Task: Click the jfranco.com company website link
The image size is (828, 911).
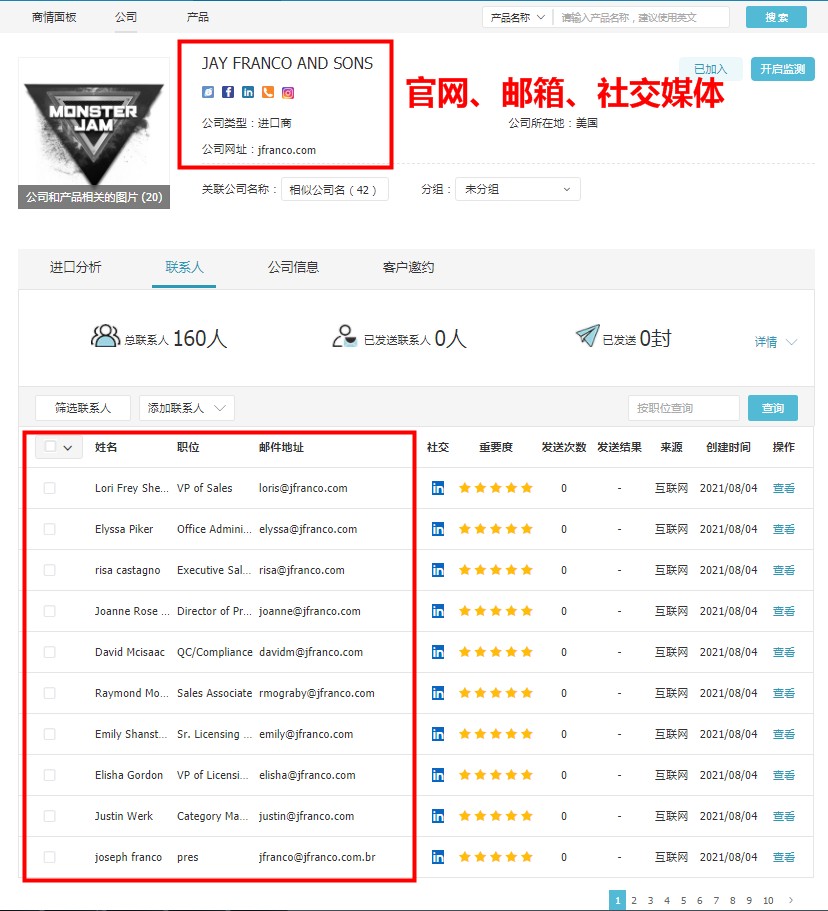Action: point(287,150)
